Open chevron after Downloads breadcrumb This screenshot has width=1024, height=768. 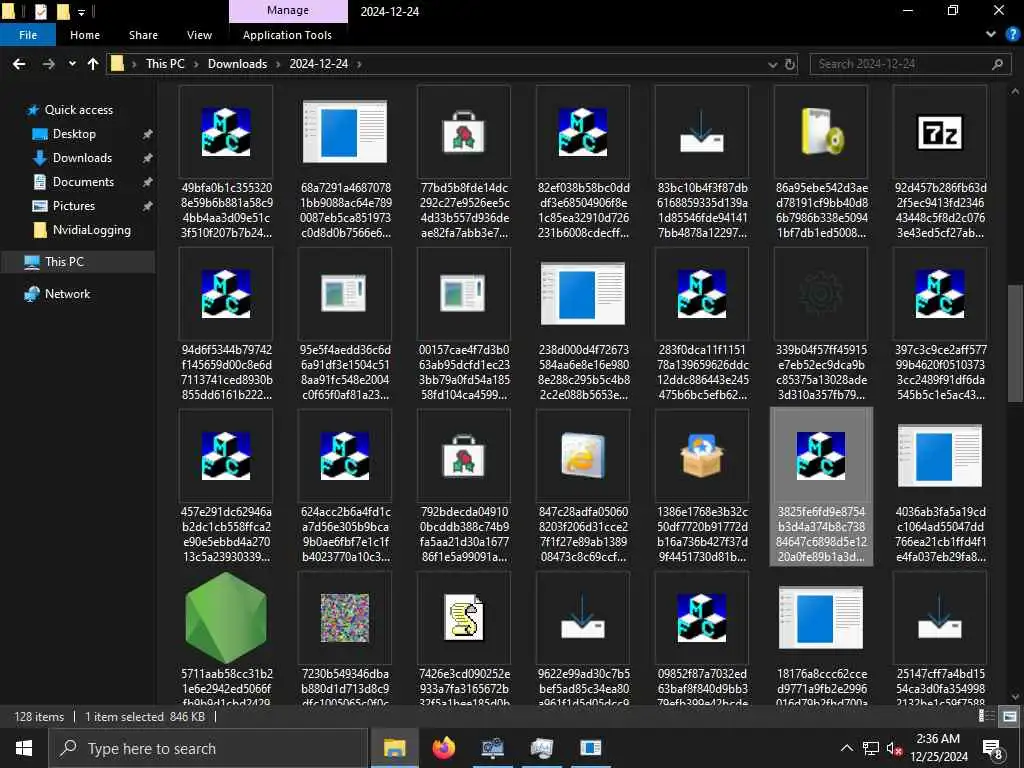pyautogui.click(x=278, y=64)
